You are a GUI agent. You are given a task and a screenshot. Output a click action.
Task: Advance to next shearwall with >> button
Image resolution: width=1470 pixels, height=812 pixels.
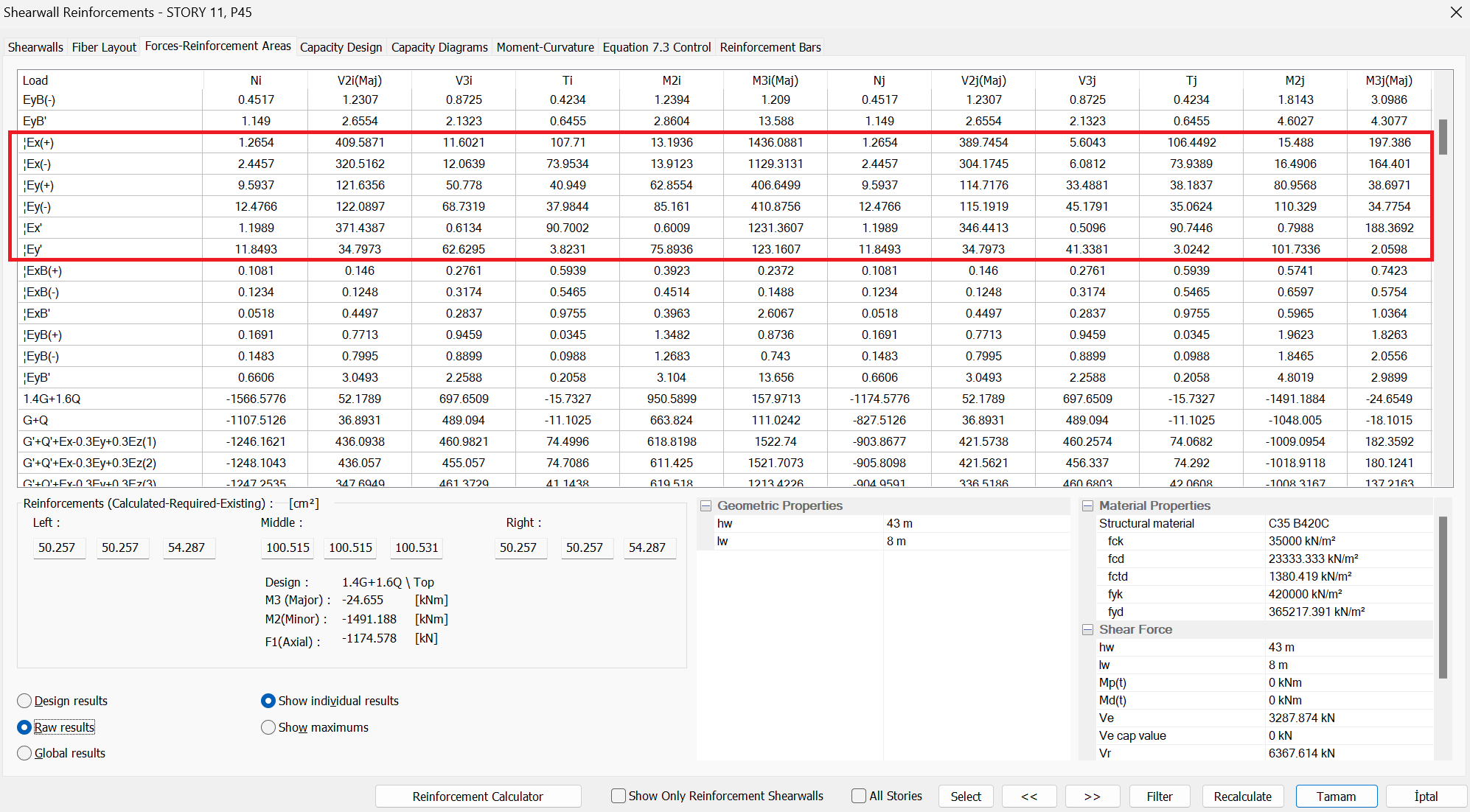(x=1092, y=797)
